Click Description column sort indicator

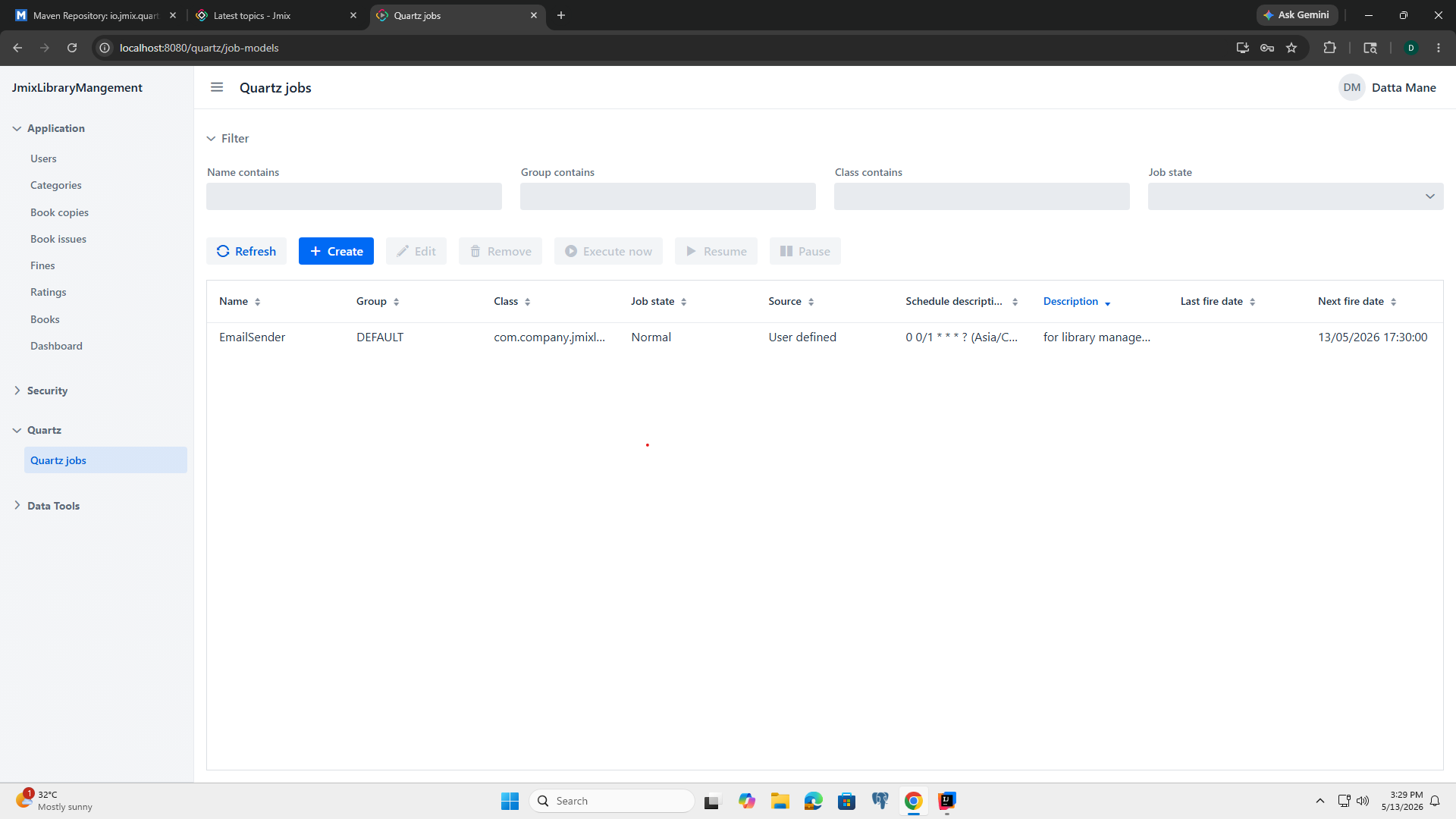[x=1108, y=303]
